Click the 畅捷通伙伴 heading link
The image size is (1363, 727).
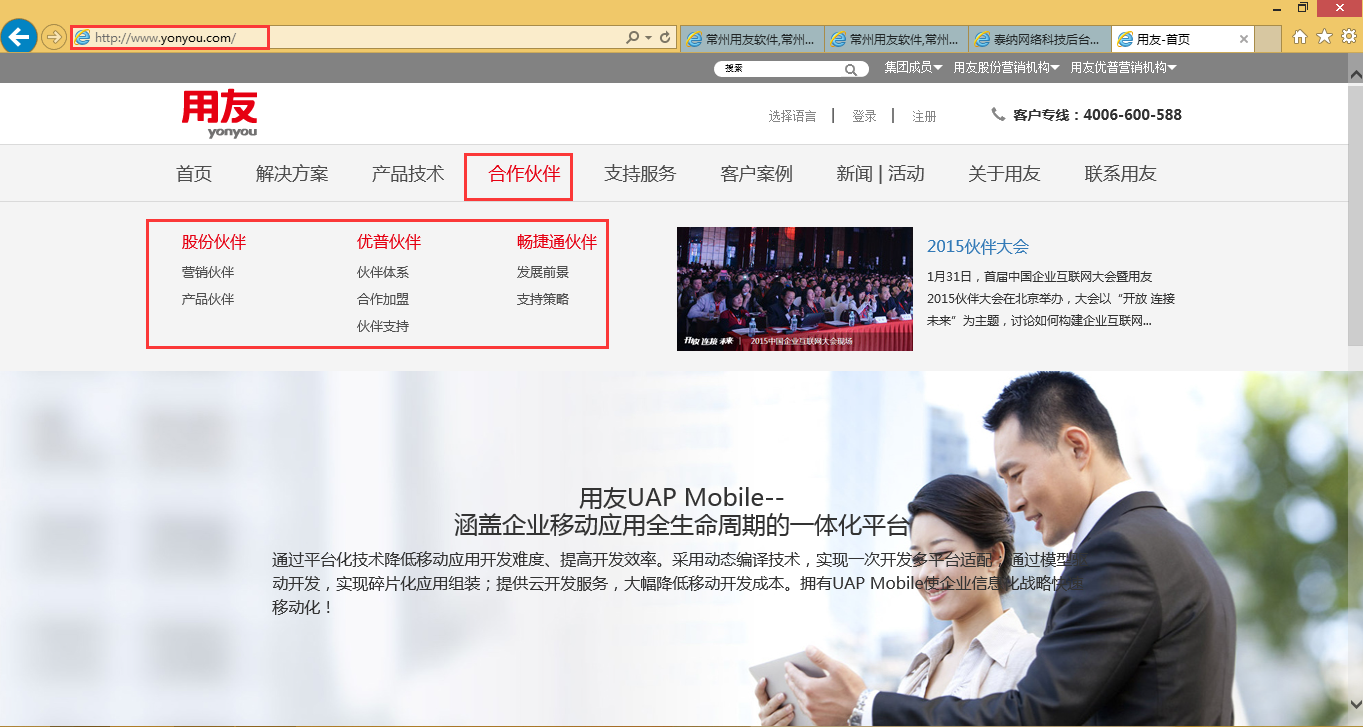[557, 242]
